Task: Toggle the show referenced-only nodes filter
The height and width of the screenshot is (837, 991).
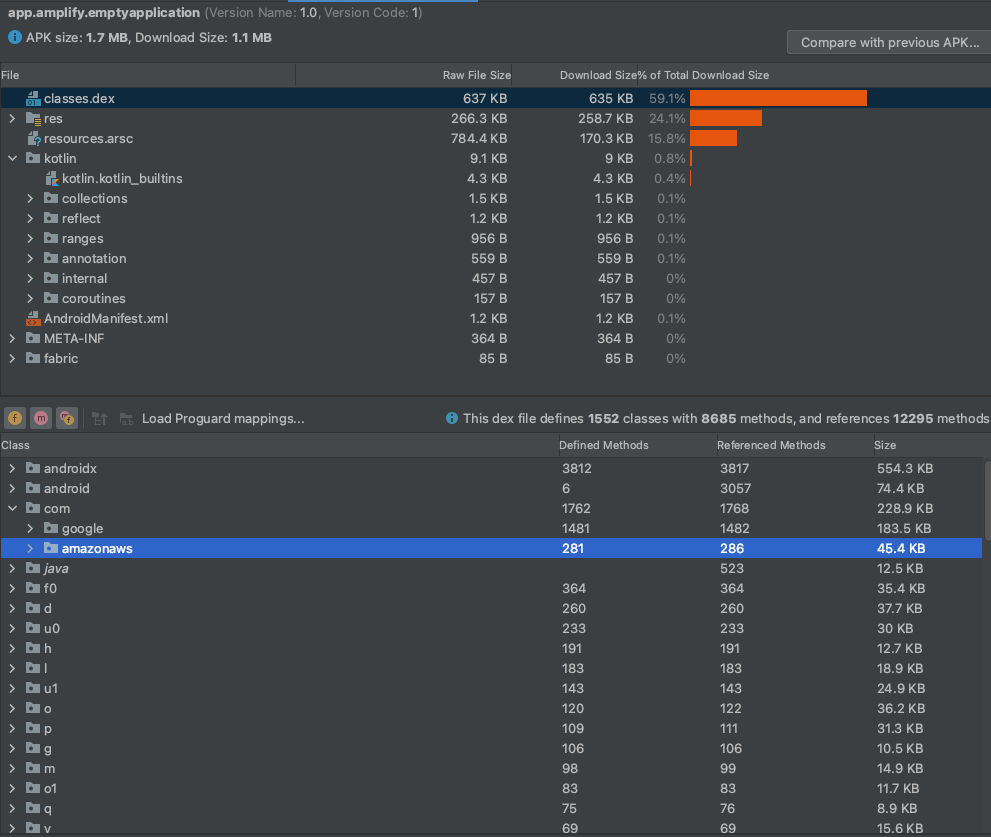Action: [x=67, y=418]
